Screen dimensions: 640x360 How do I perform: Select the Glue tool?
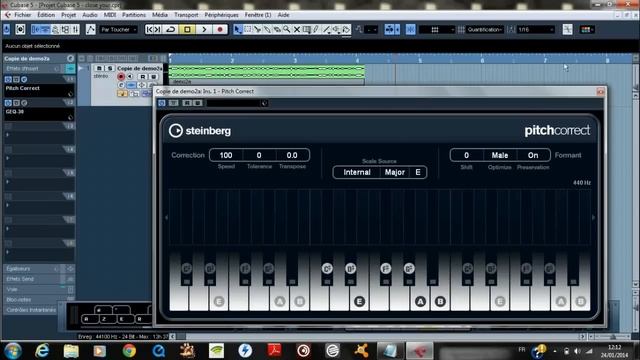coord(267,29)
